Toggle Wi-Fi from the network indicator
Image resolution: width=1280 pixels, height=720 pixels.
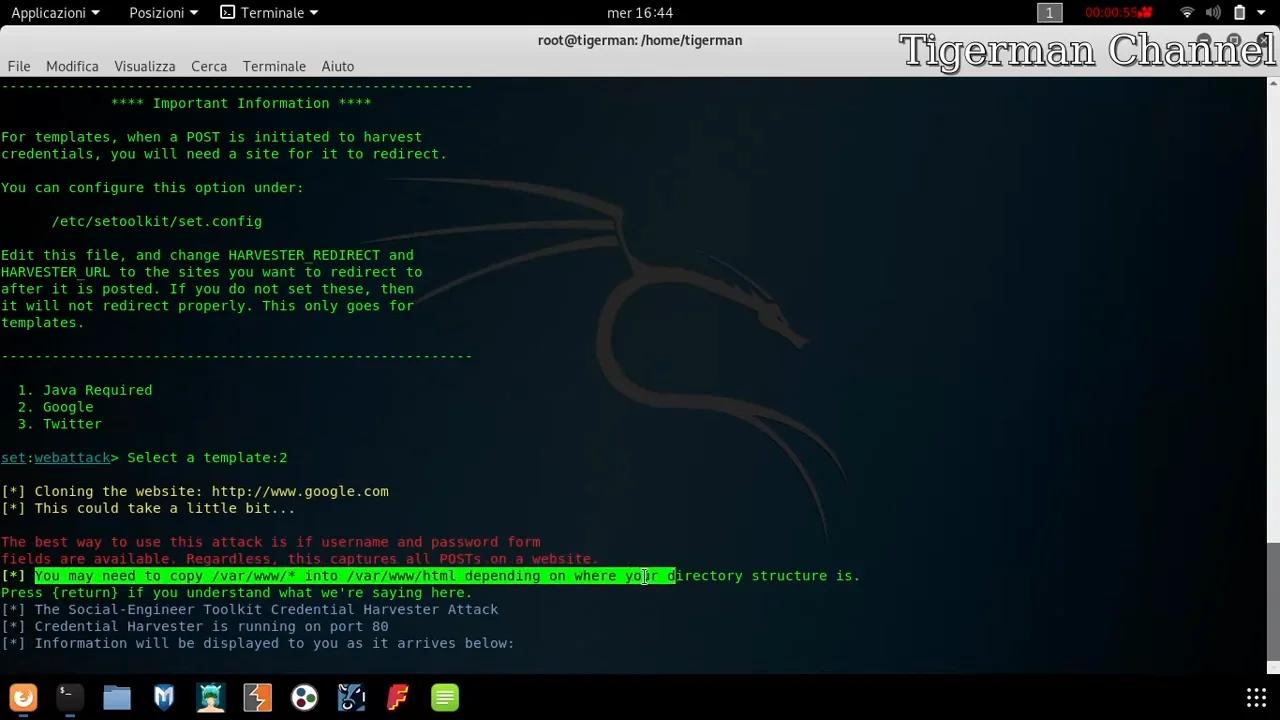coord(1186,12)
